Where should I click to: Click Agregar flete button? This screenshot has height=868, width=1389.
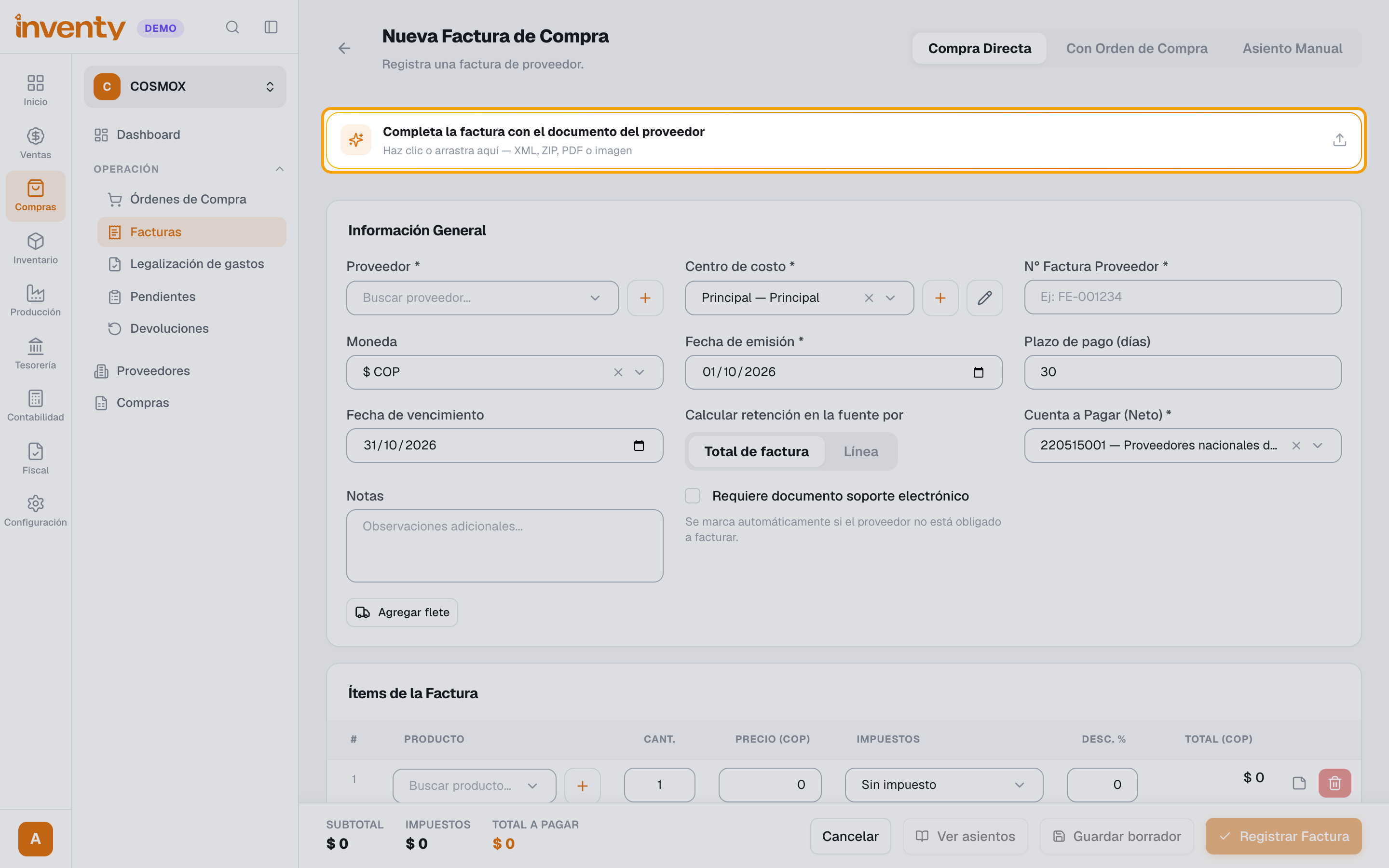point(402,612)
